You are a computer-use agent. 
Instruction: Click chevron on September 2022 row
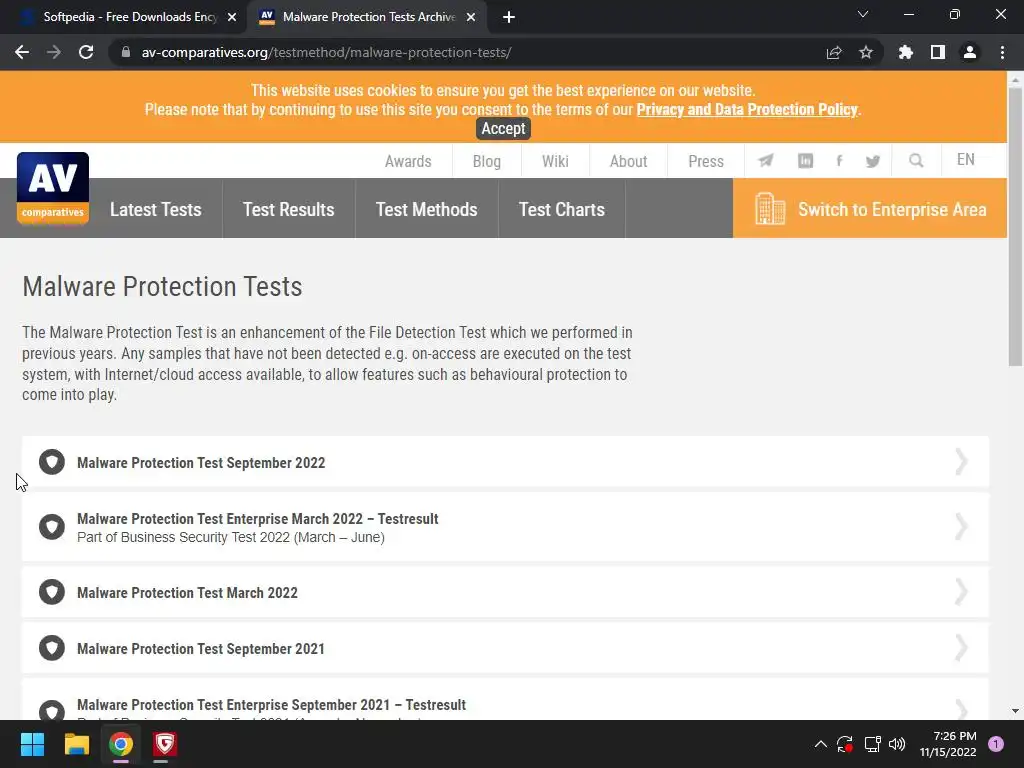pos(961,462)
